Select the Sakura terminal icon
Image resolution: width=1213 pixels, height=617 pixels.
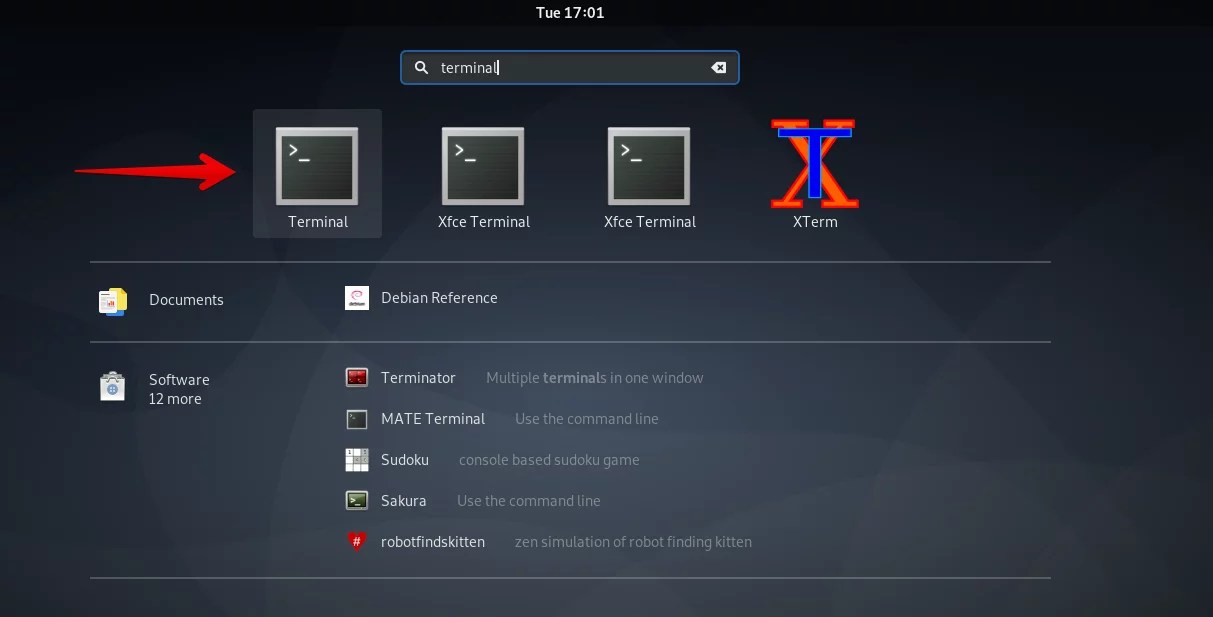pos(357,501)
